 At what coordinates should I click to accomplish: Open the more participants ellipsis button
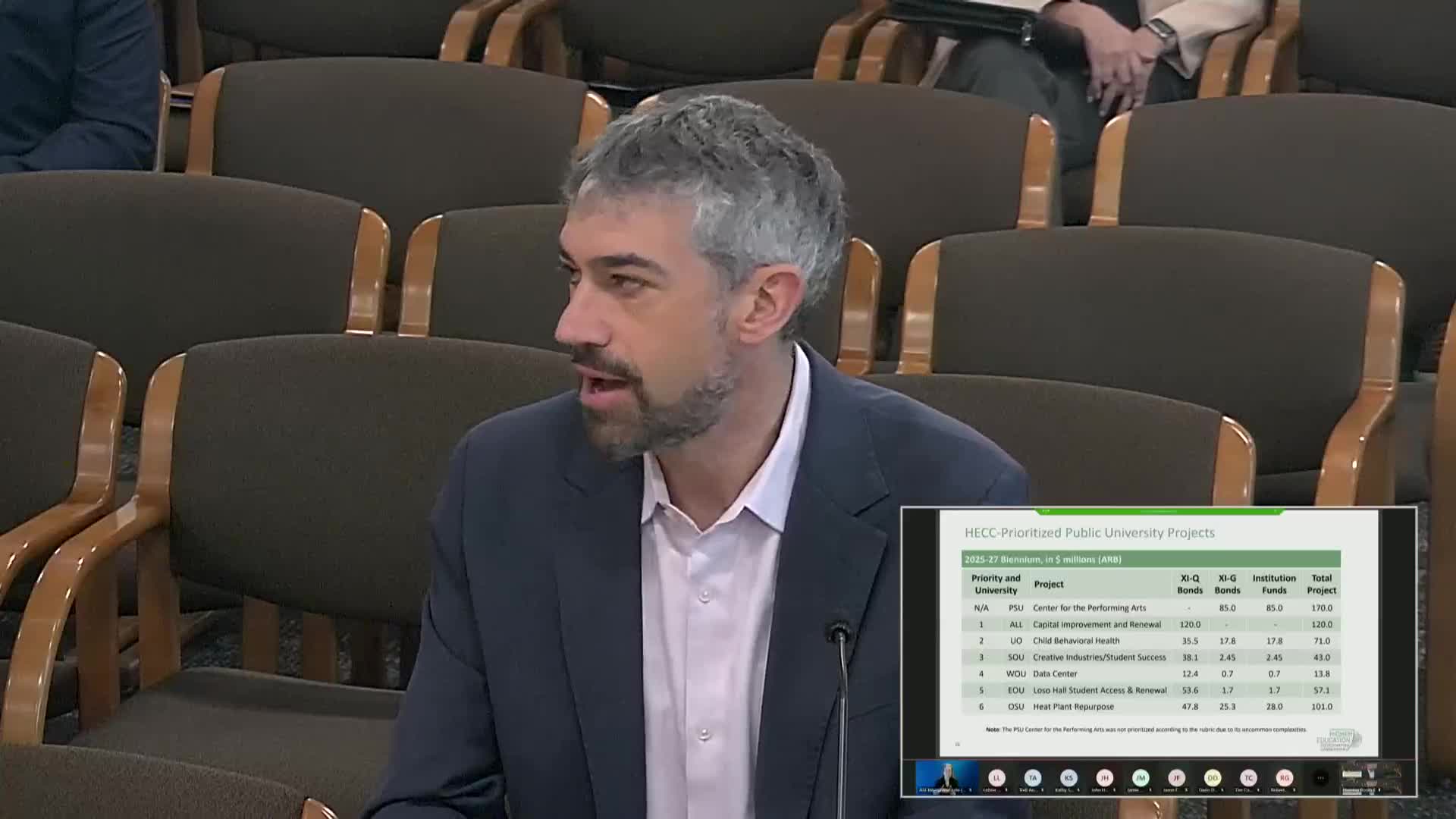click(1320, 777)
